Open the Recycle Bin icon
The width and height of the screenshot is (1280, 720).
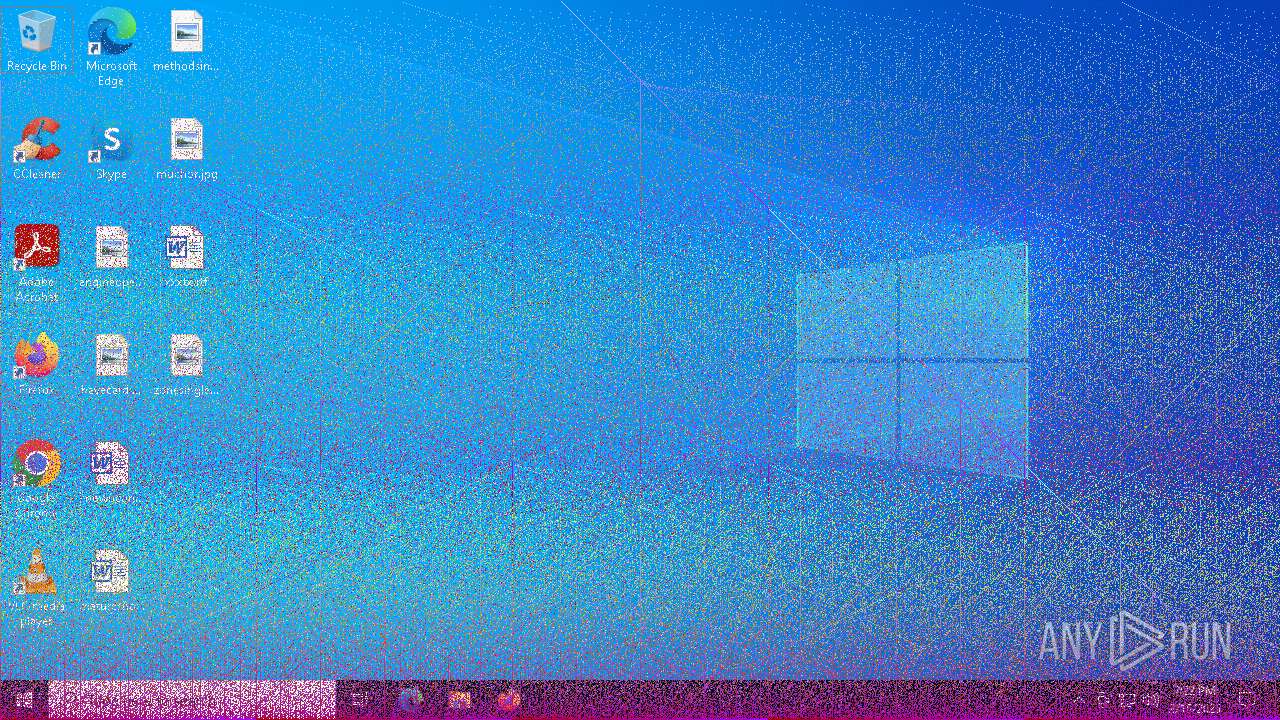coord(37,41)
